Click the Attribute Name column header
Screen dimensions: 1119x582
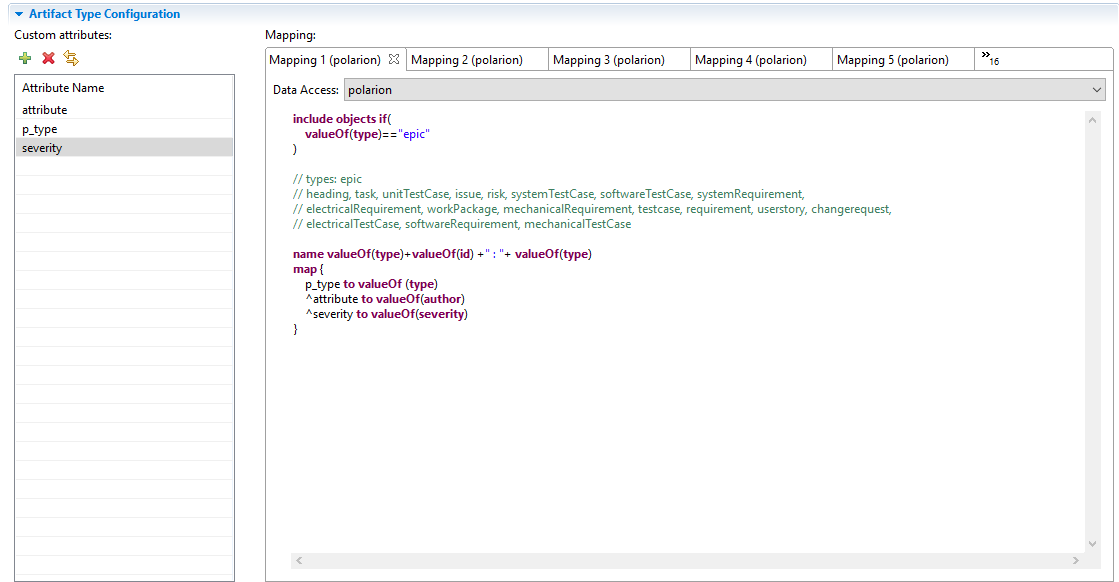124,88
